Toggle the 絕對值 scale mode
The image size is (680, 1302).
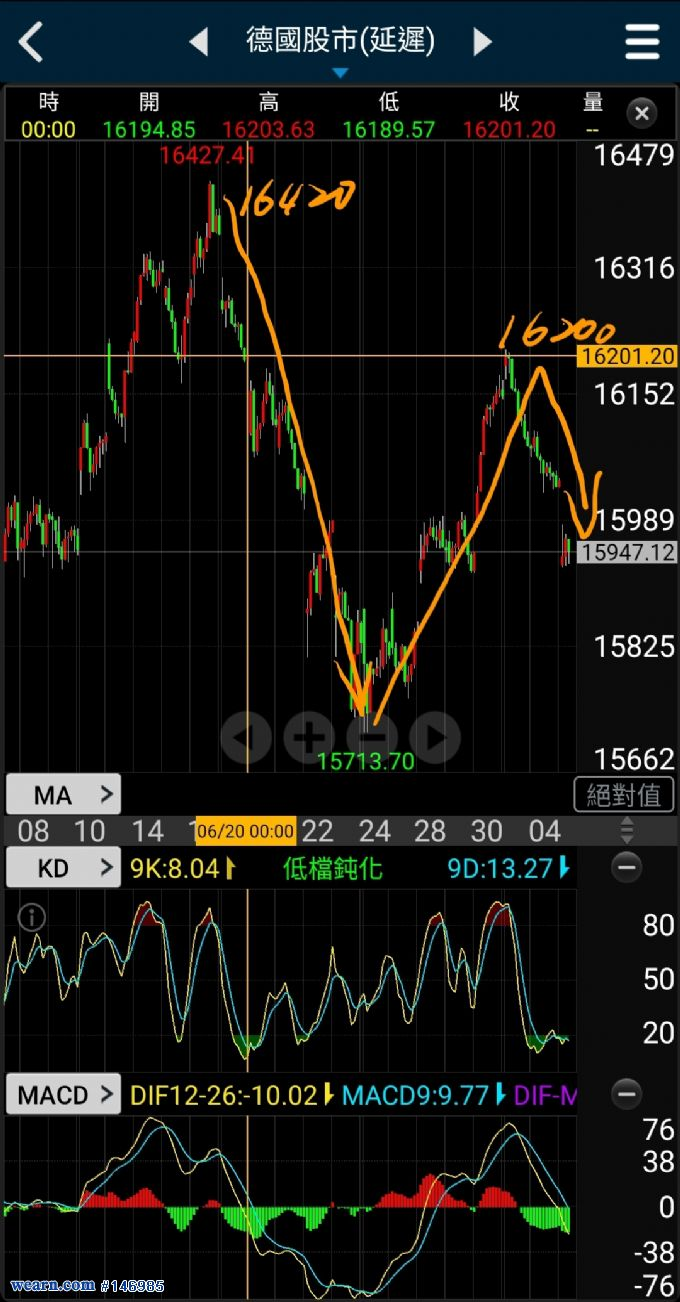(624, 795)
